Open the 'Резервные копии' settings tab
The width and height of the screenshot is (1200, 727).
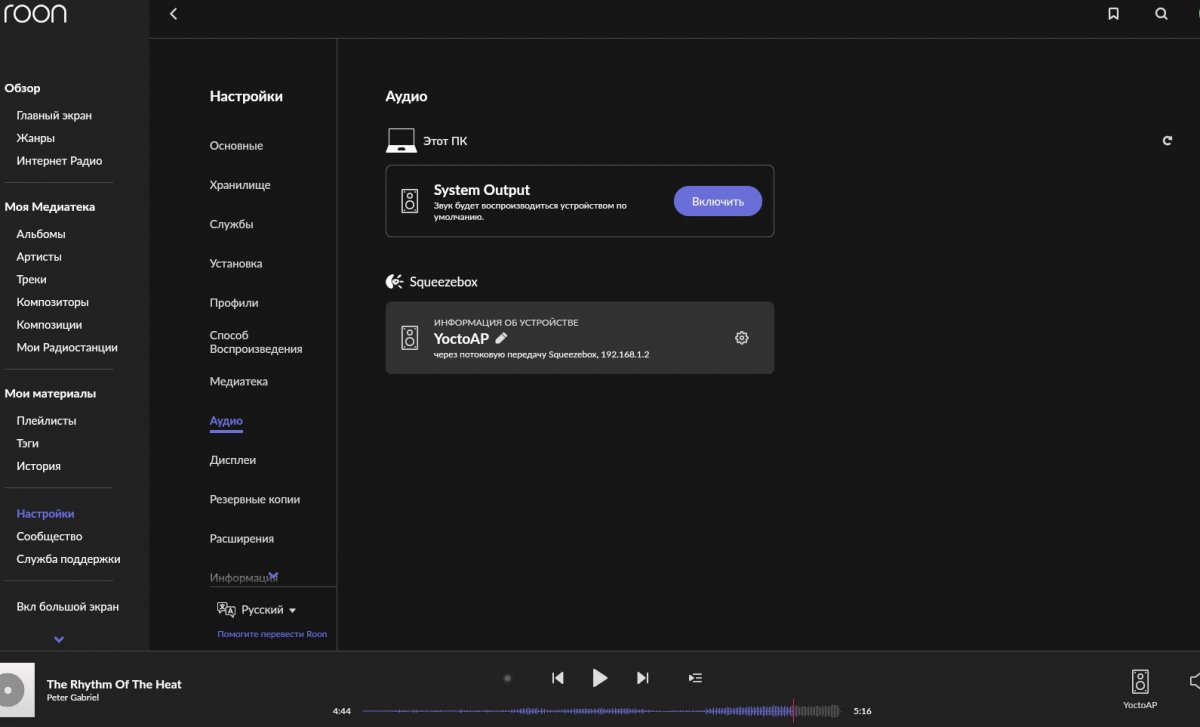(x=255, y=499)
